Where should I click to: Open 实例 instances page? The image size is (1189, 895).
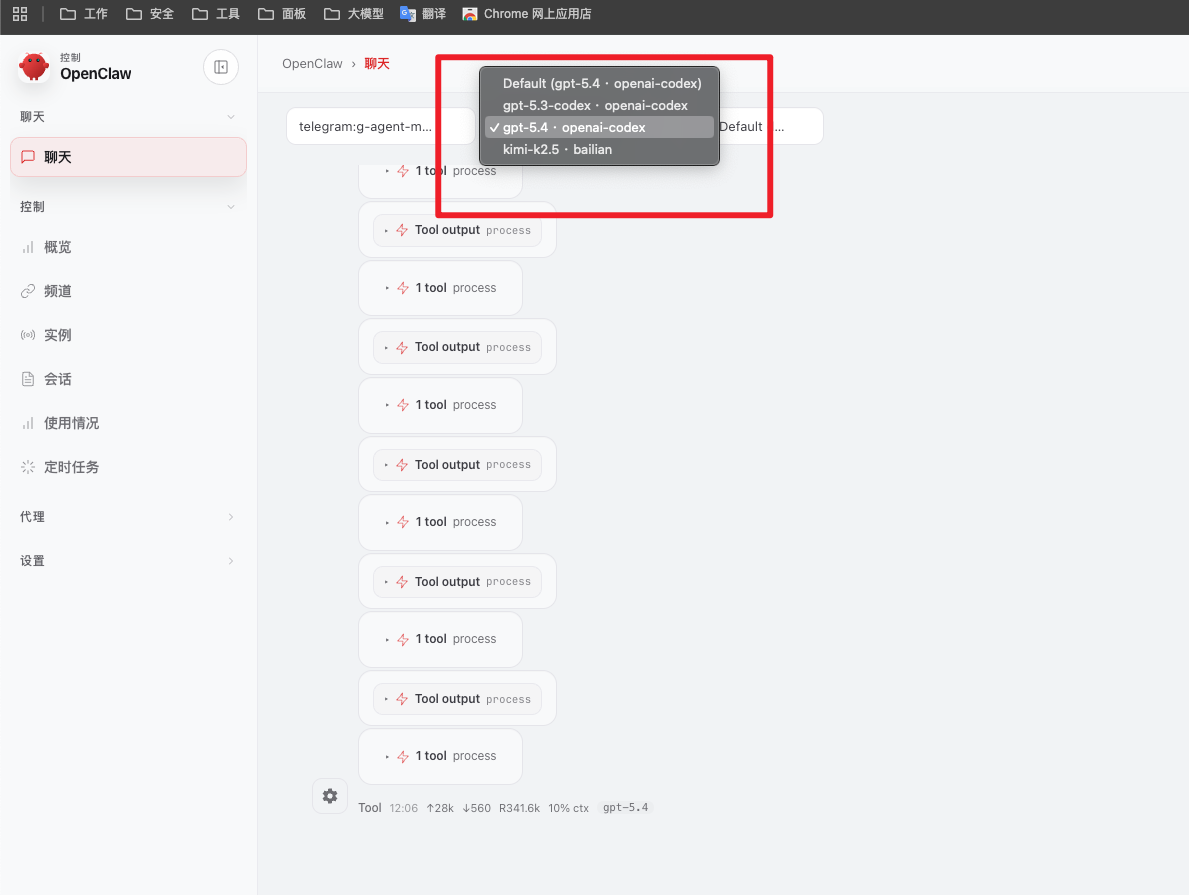pos(57,335)
